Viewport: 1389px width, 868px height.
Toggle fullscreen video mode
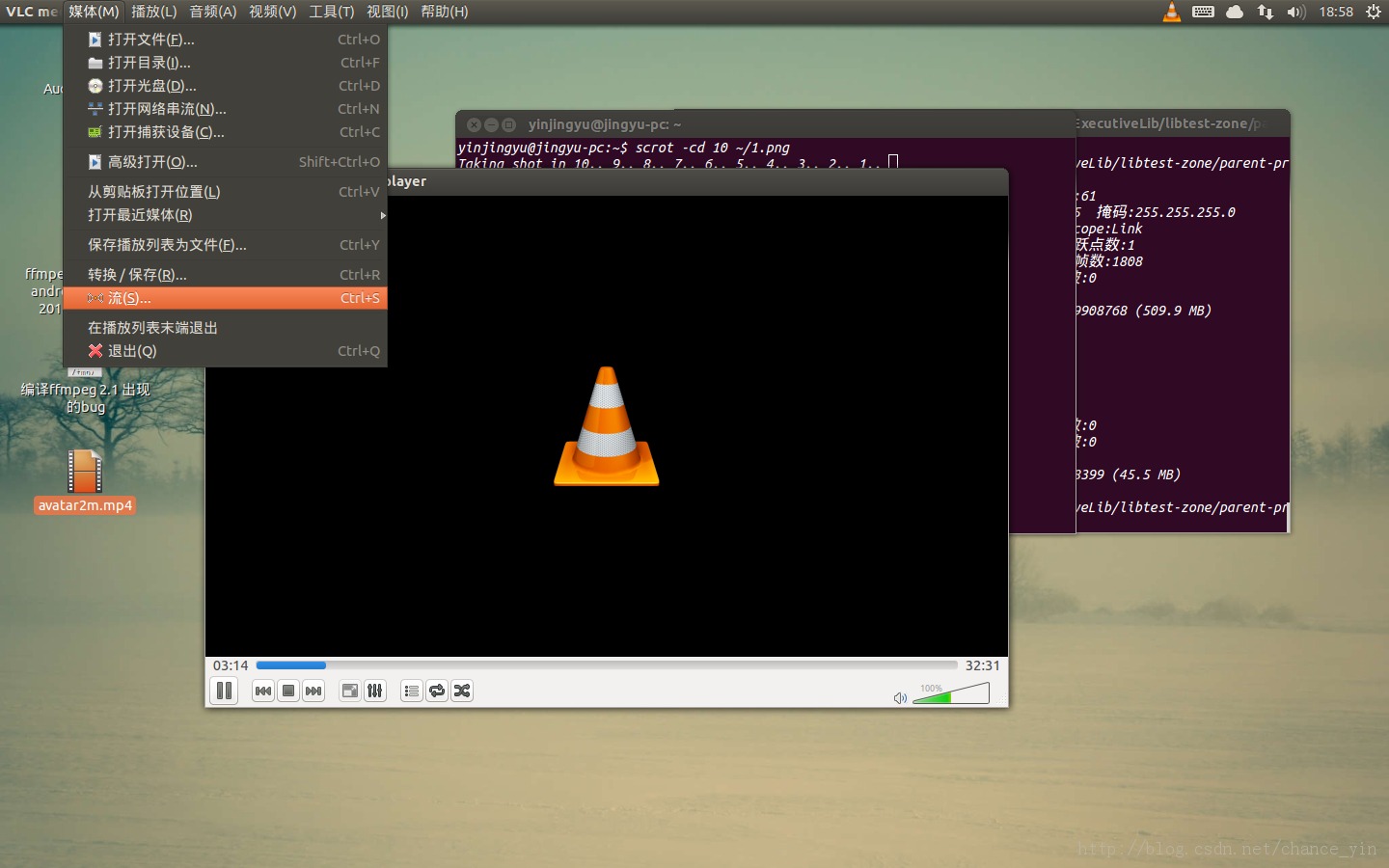click(x=349, y=691)
